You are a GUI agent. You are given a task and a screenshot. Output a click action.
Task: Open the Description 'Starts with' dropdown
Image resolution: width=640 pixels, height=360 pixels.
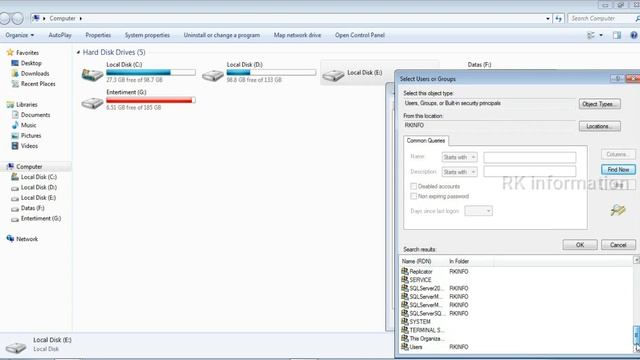pos(459,172)
